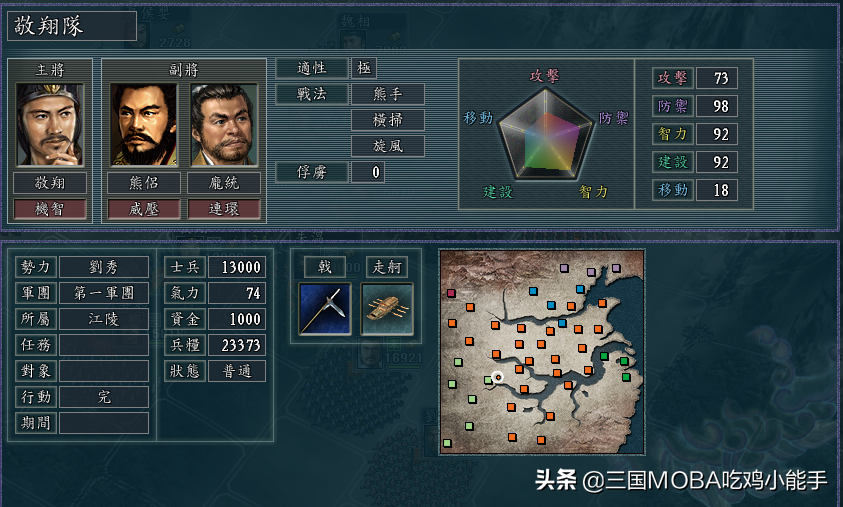Select 敬翔 main general portrait
This screenshot has width=843, height=507.
[x=50, y=124]
